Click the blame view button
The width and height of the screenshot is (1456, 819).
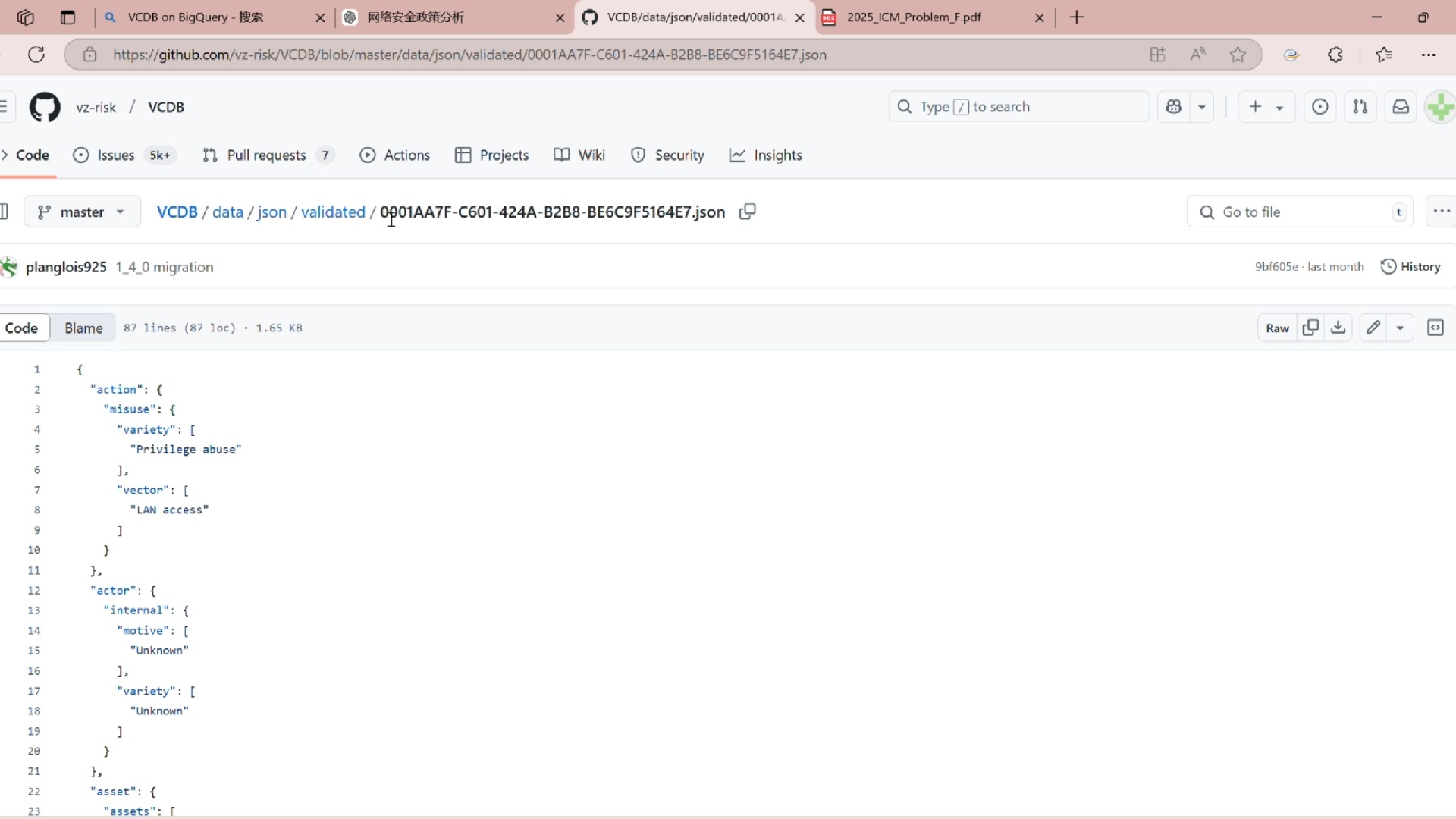[83, 327]
